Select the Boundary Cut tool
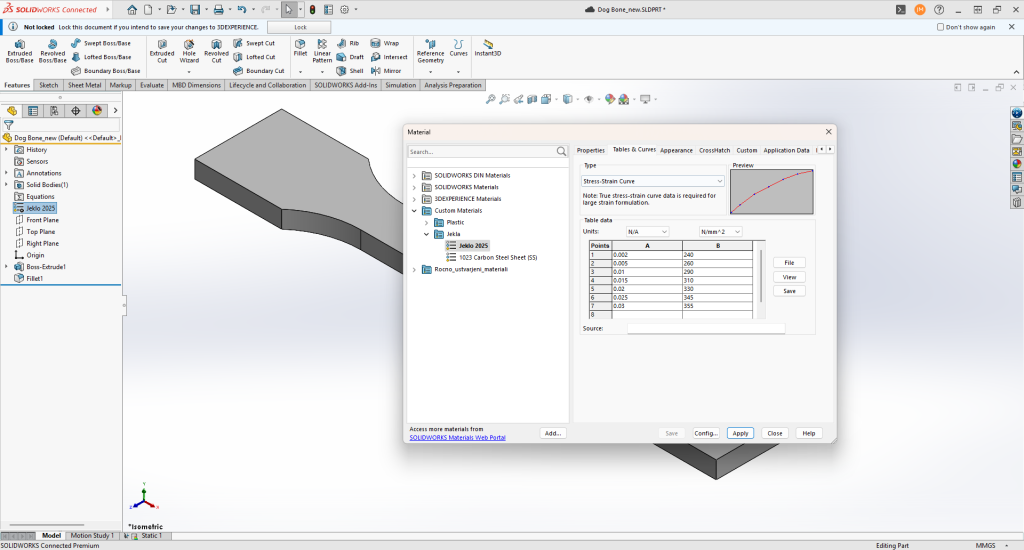Viewport: 1024px width, 550px height. pyautogui.click(x=259, y=71)
